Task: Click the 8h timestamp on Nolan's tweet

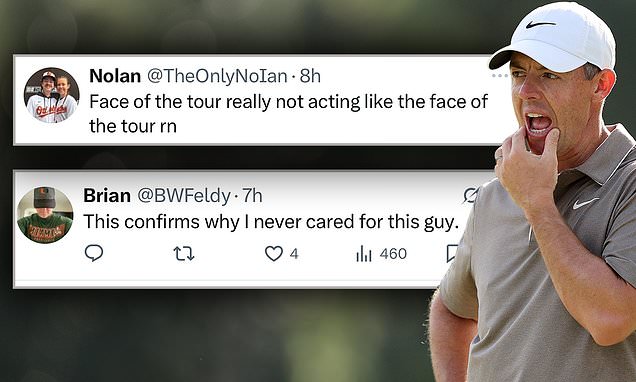Action: coord(310,76)
